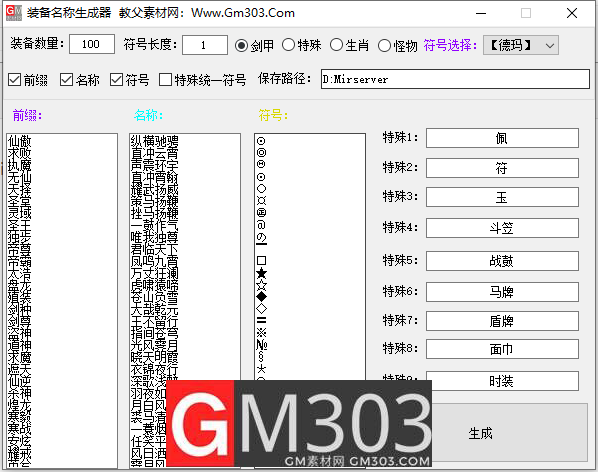
Task: Minimize the 装备名称生成器 window
Action: point(481,13)
